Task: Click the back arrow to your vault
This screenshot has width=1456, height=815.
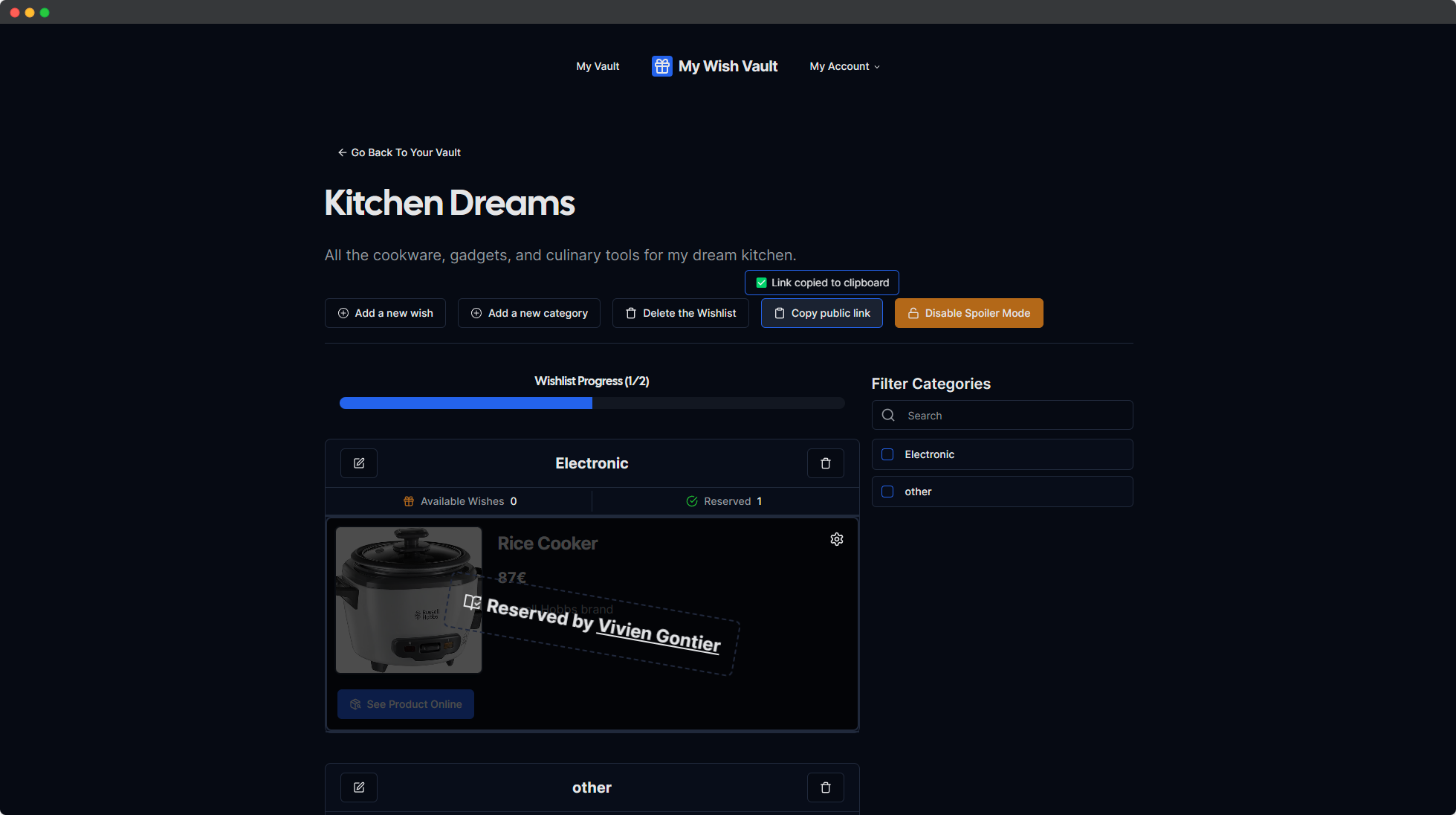Action: (x=343, y=152)
